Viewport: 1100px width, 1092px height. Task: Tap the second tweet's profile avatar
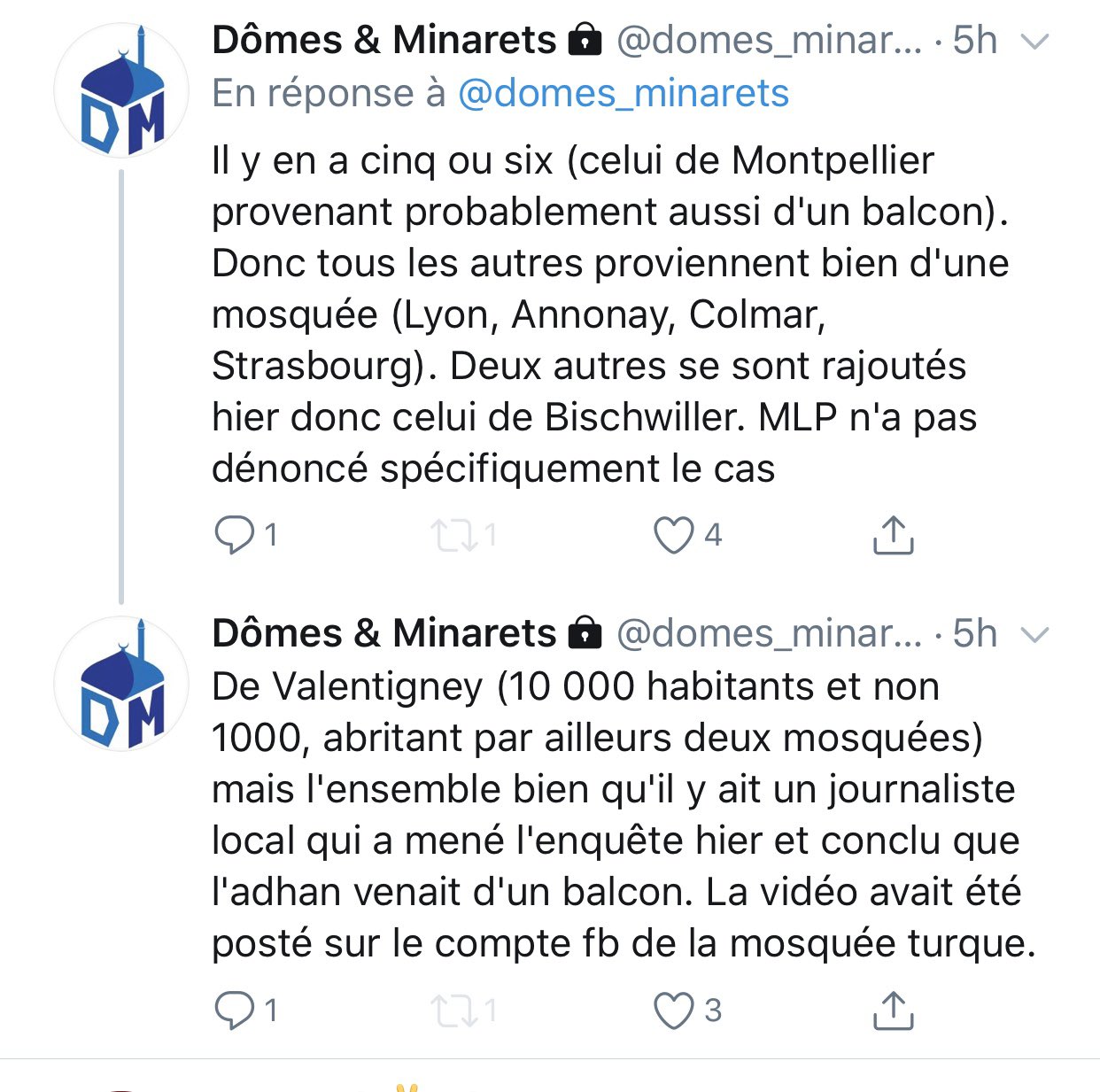[x=121, y=684]
